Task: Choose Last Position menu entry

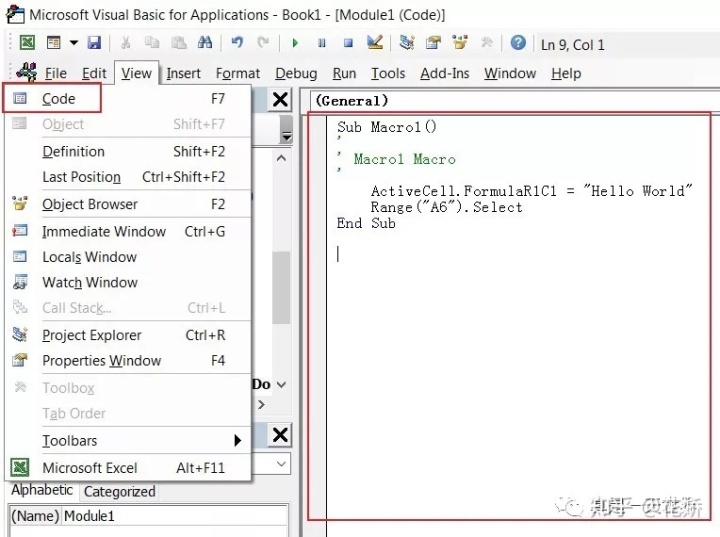Action: [x=129, y=177]
